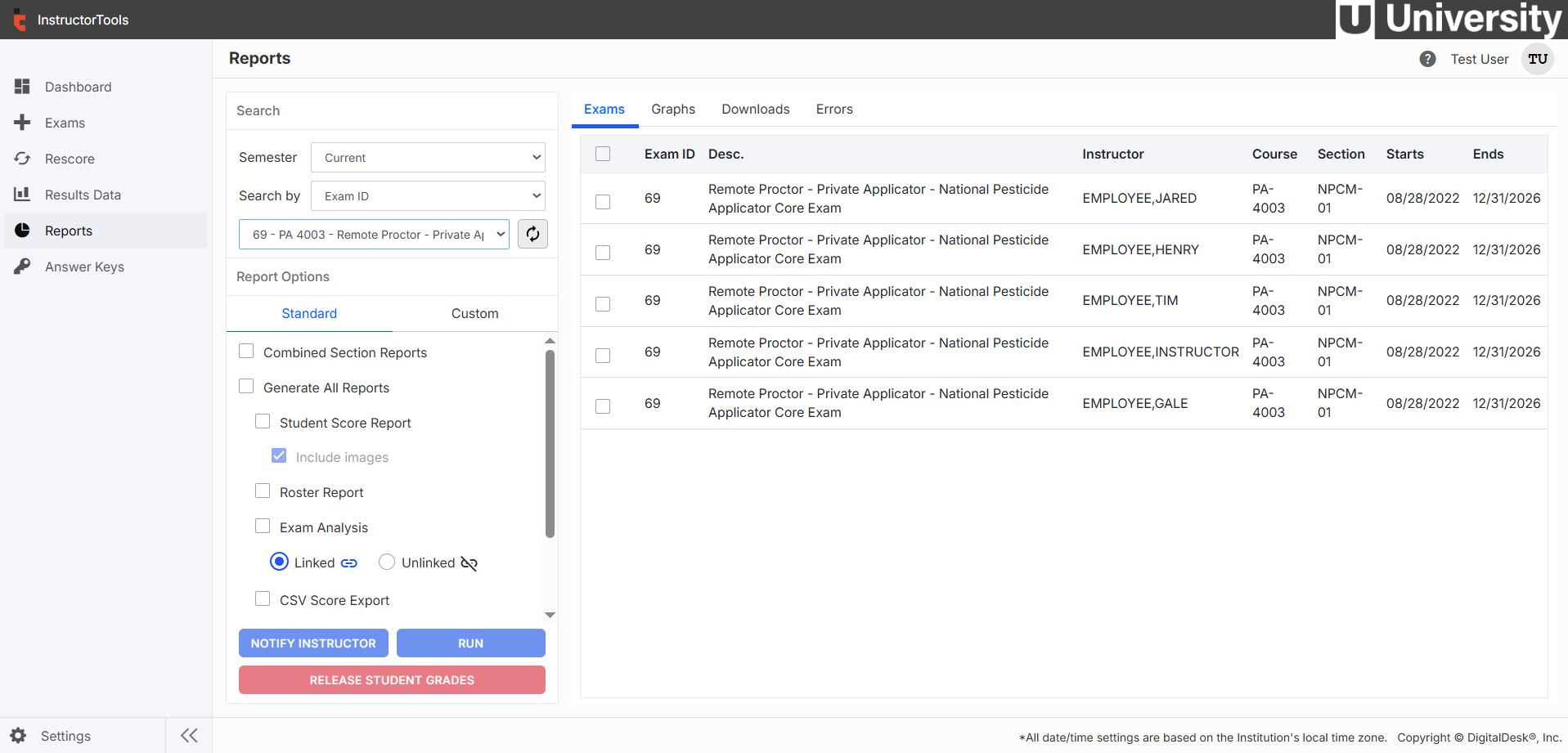Switch to the Downloads tab

tap(754, 109)
